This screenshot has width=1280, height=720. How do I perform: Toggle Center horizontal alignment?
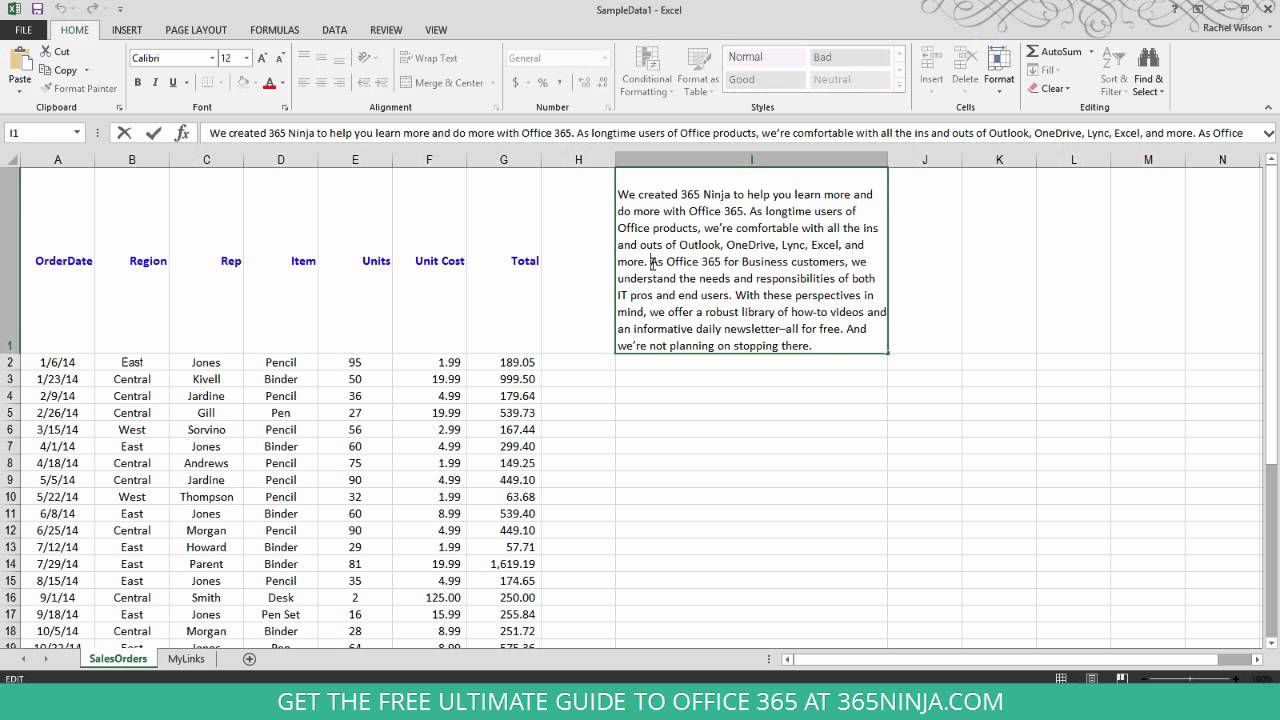click(x=322, y=83)
